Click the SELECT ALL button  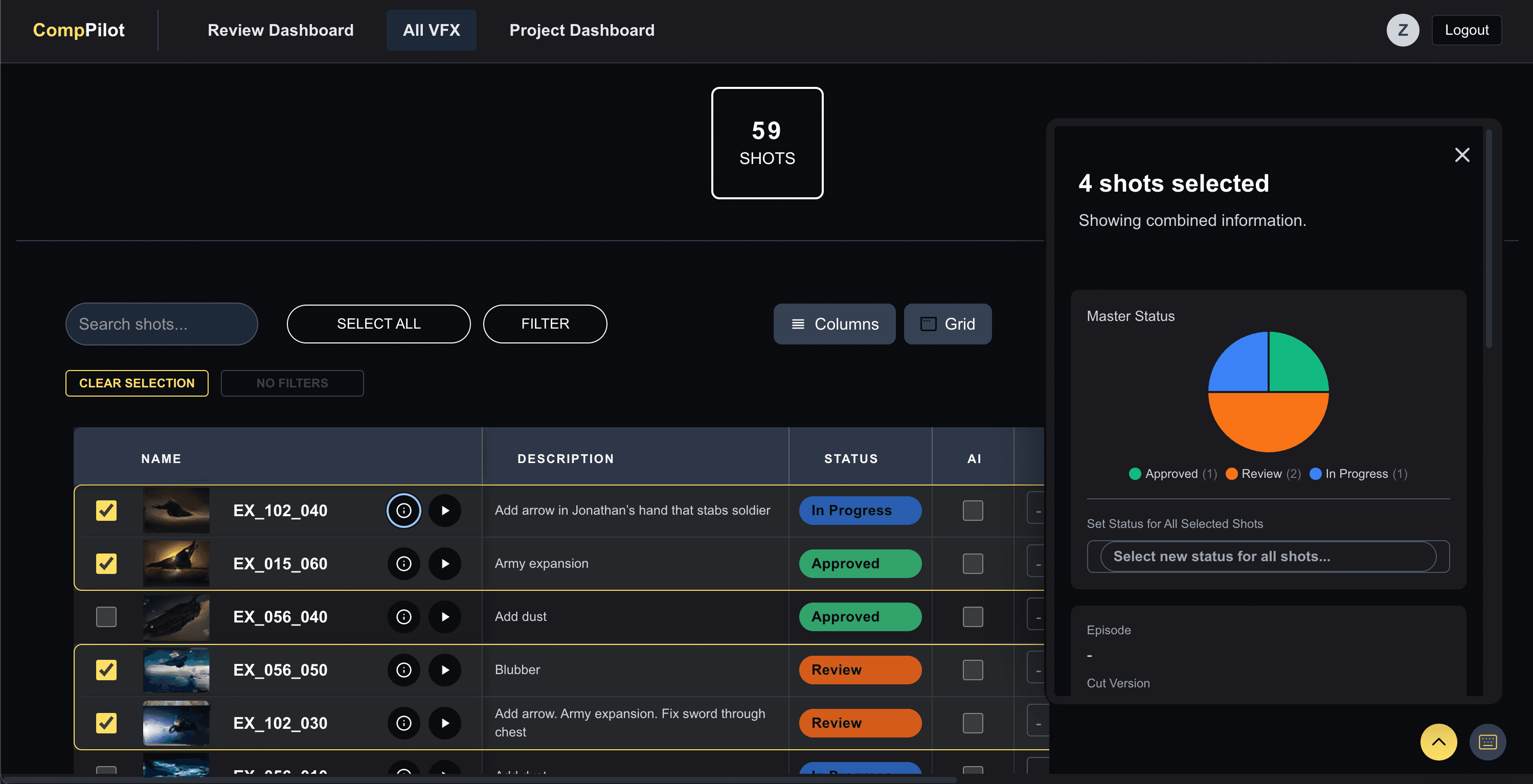[x=378, y=324]
